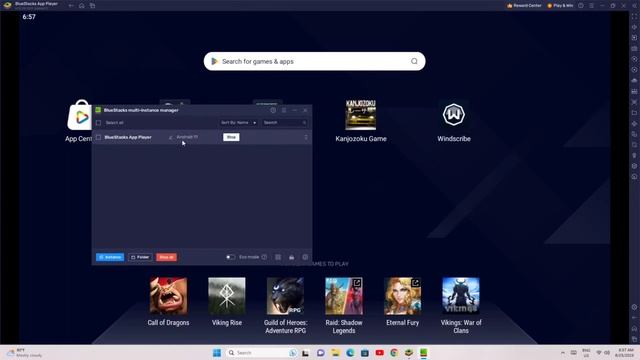Open the weather widget on the taskbar

click(x=24, y=353)
